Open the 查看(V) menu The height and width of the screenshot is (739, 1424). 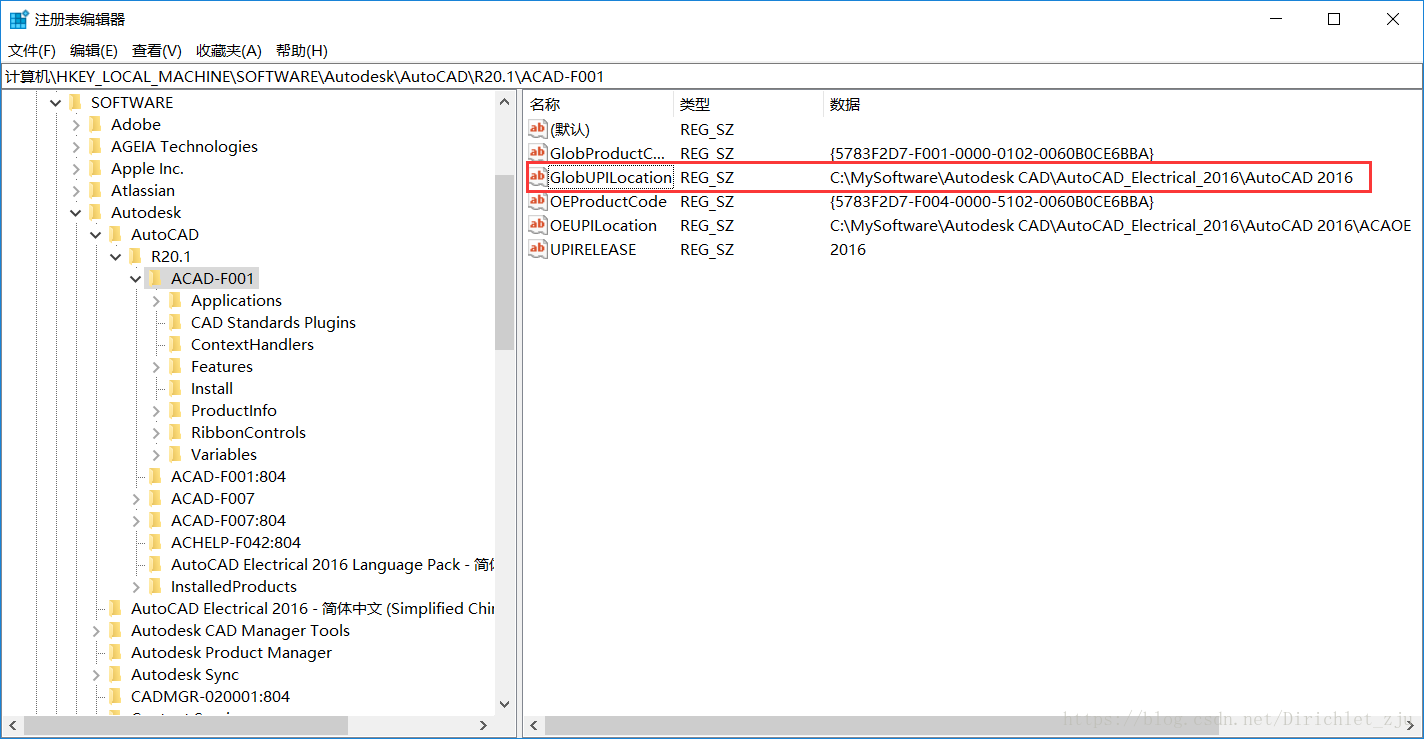point(157,50)
